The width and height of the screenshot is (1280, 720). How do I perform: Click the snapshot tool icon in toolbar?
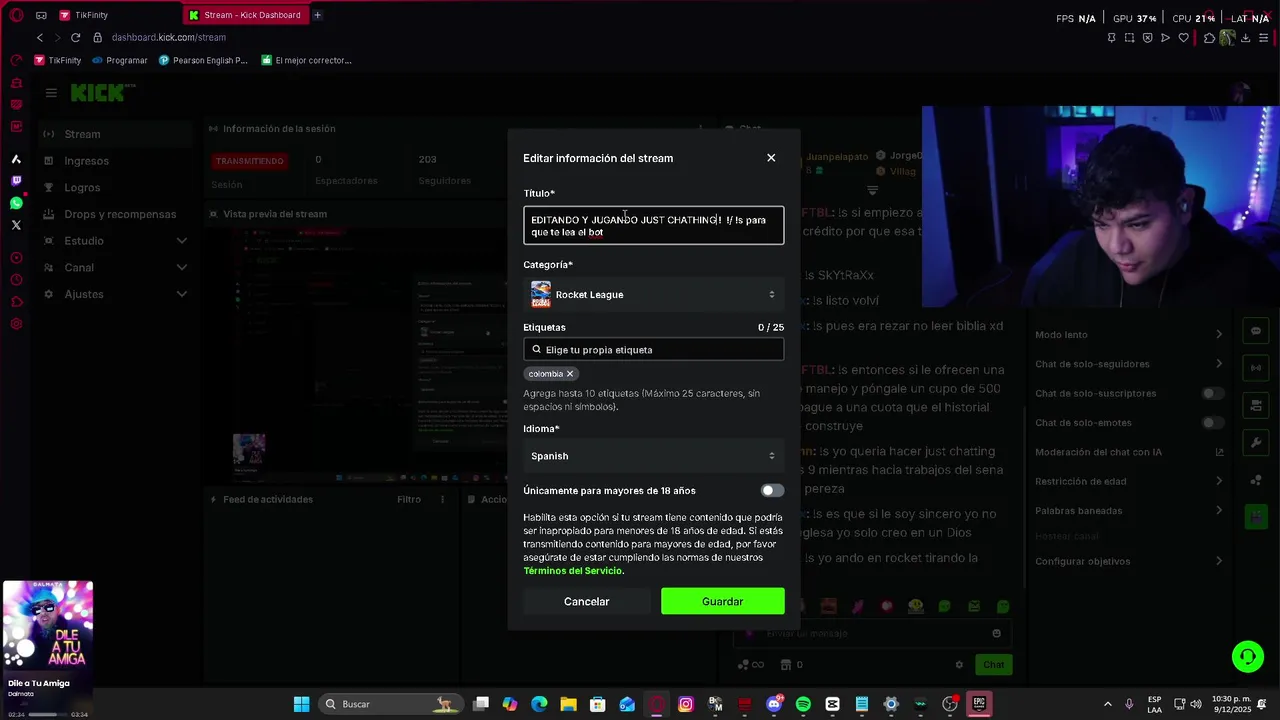[x=1130, y=38]
